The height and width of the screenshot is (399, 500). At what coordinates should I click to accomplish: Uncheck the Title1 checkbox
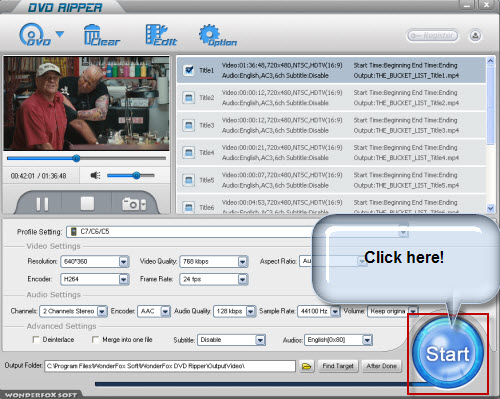click(189, 70)
